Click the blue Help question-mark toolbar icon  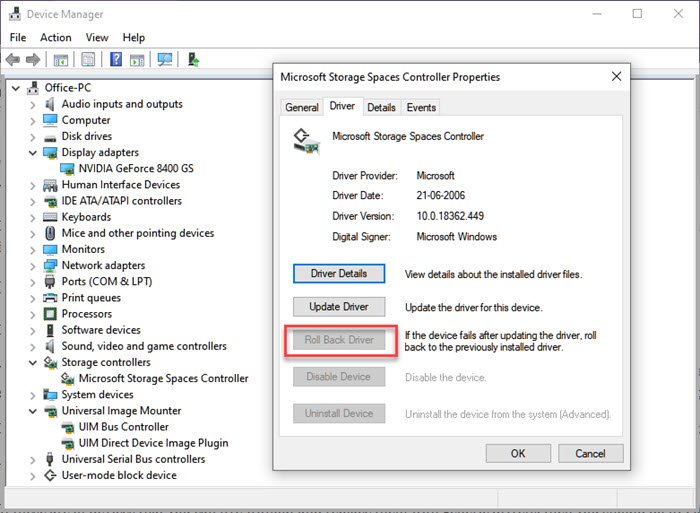[x=116, y=59]
